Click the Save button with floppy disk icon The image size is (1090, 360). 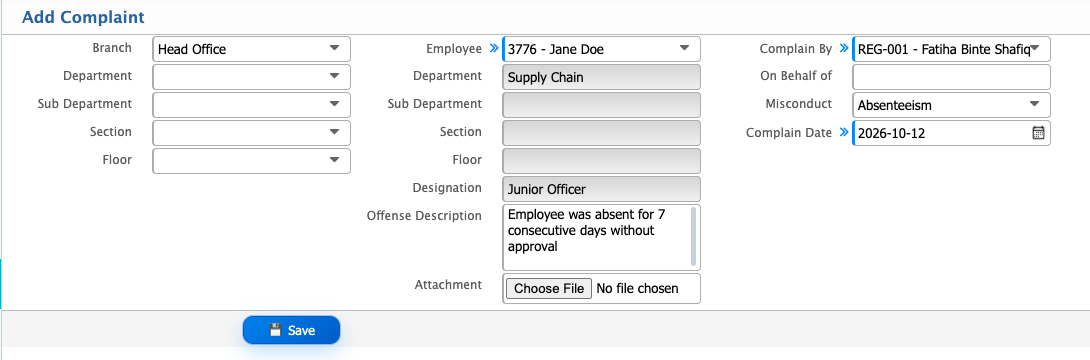(x=291, y=330)
